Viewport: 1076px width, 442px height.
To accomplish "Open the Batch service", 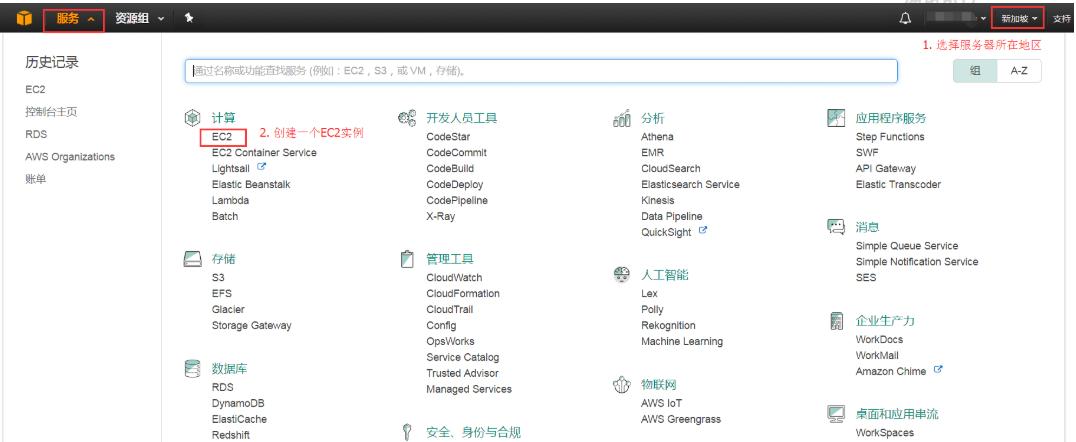I will (x=225, y=216).
